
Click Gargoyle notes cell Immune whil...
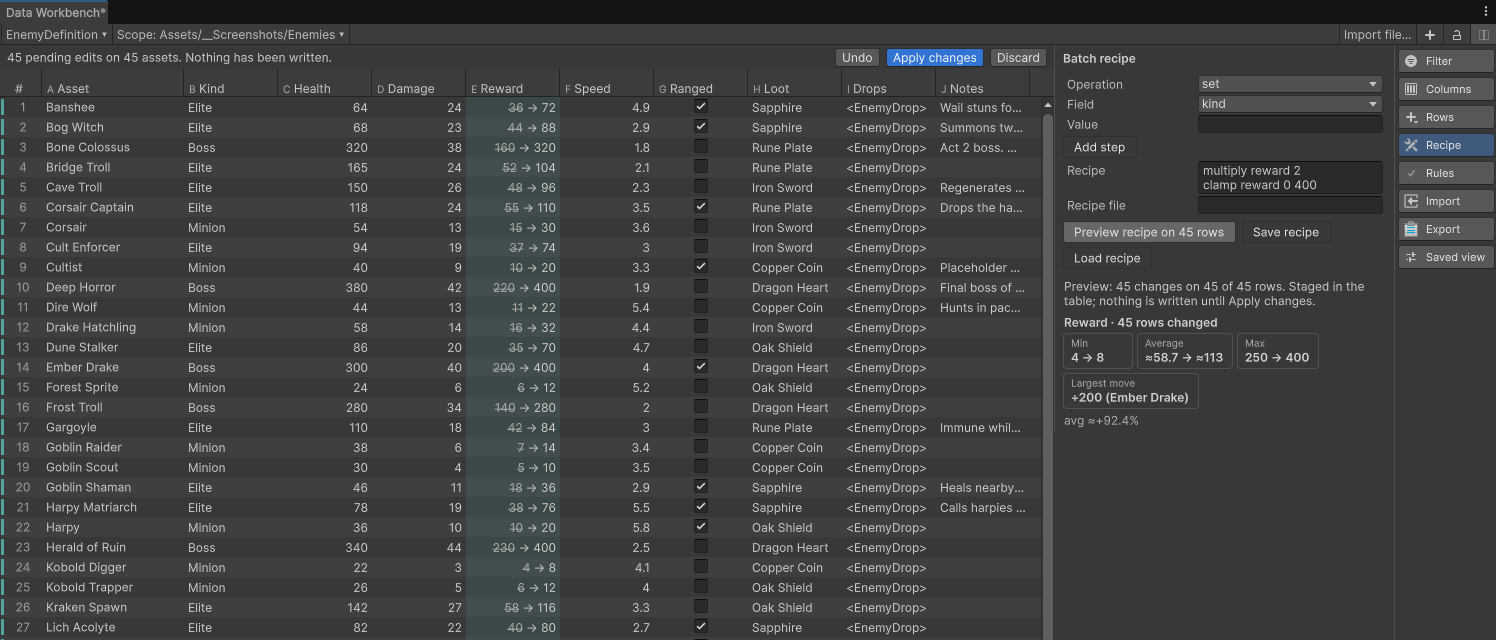point(983,427)
